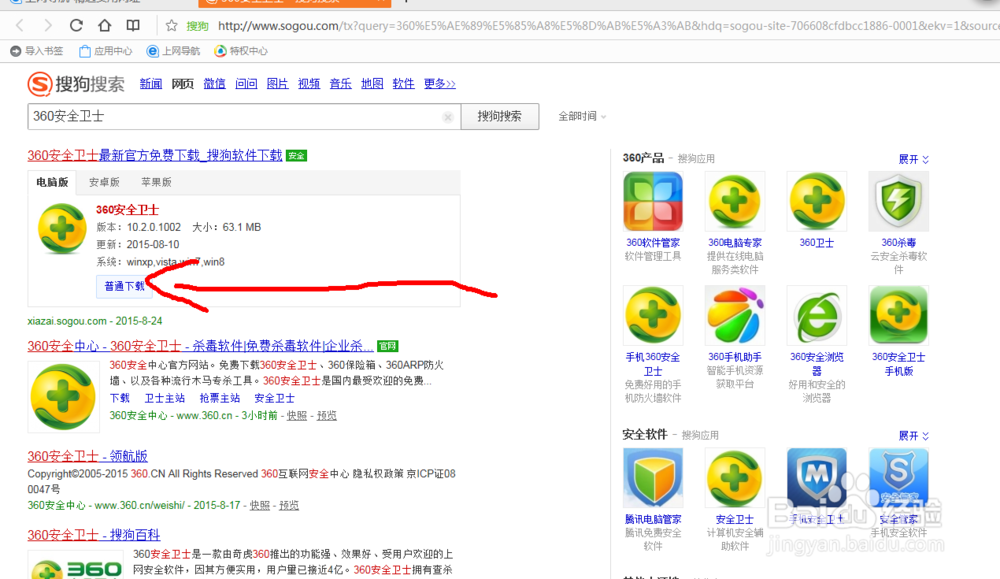Click the 安全卫士 icon under 安全软件
The width and height of the screenshot is (1000, 579).
(735, 478)
